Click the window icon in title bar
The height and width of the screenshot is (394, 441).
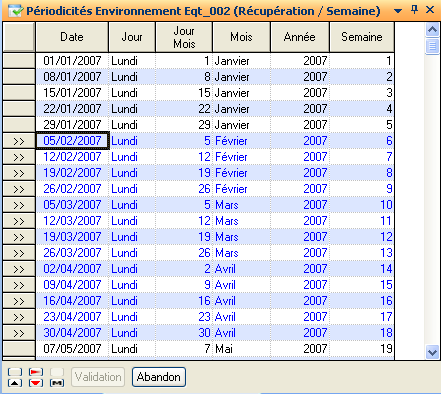pos(15,11)
